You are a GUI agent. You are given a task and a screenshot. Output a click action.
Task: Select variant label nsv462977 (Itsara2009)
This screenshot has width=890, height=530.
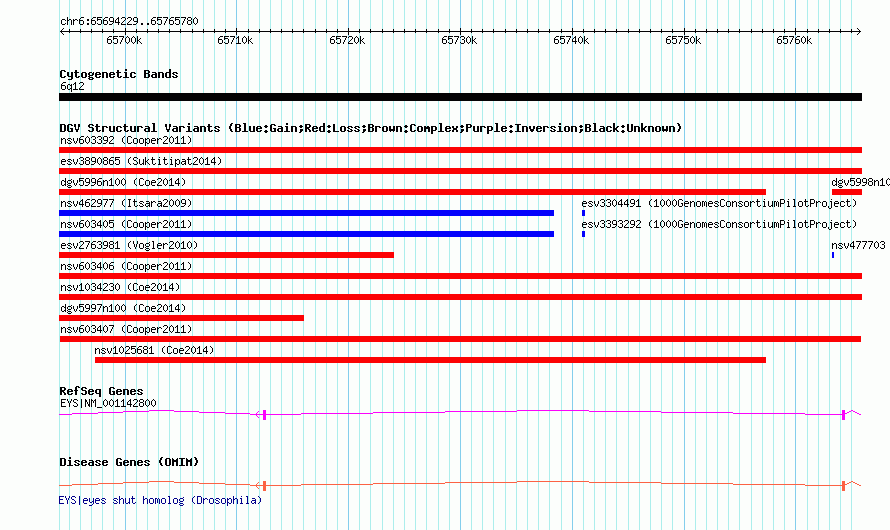point(126,203)
